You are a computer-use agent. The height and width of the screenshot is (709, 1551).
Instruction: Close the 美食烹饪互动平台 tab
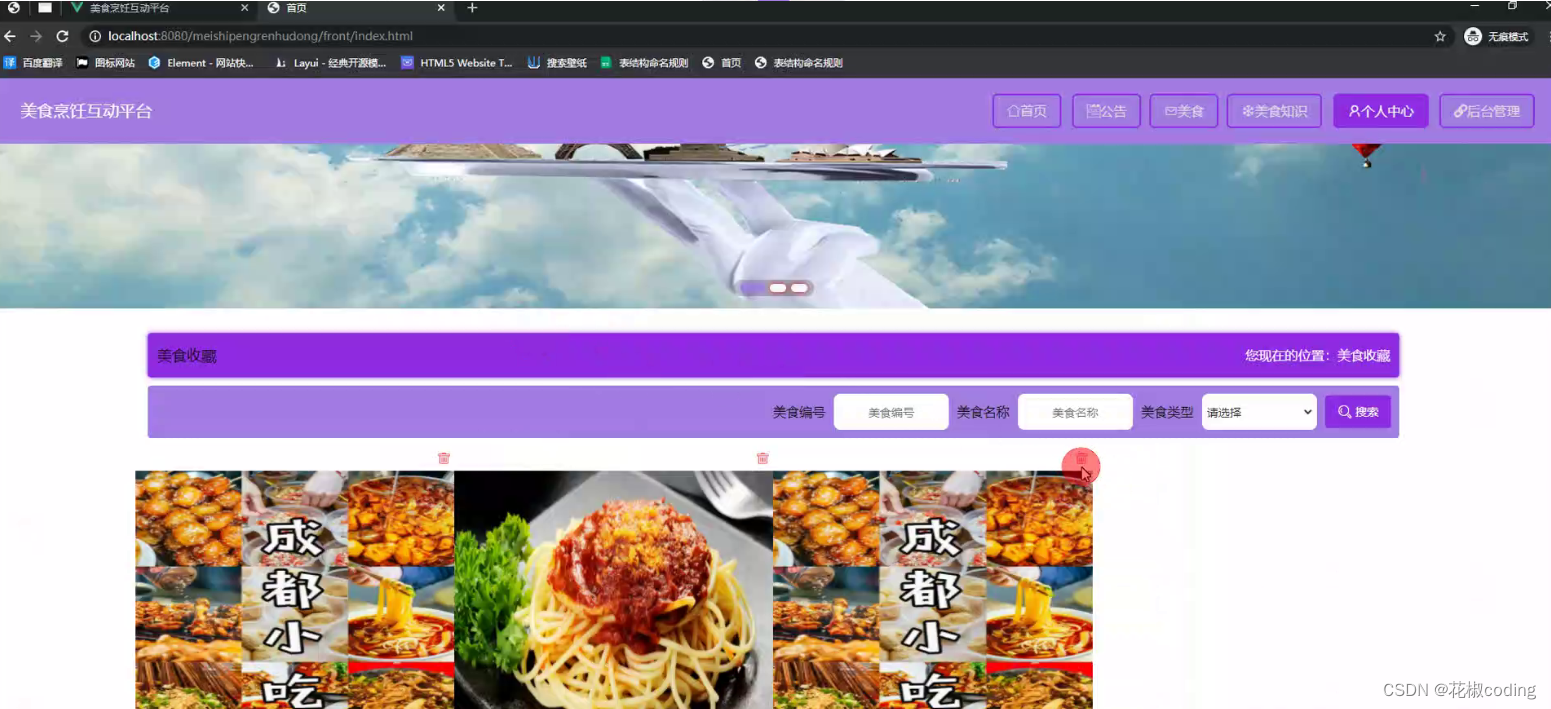pyautogui.click(x=245, y=8)
